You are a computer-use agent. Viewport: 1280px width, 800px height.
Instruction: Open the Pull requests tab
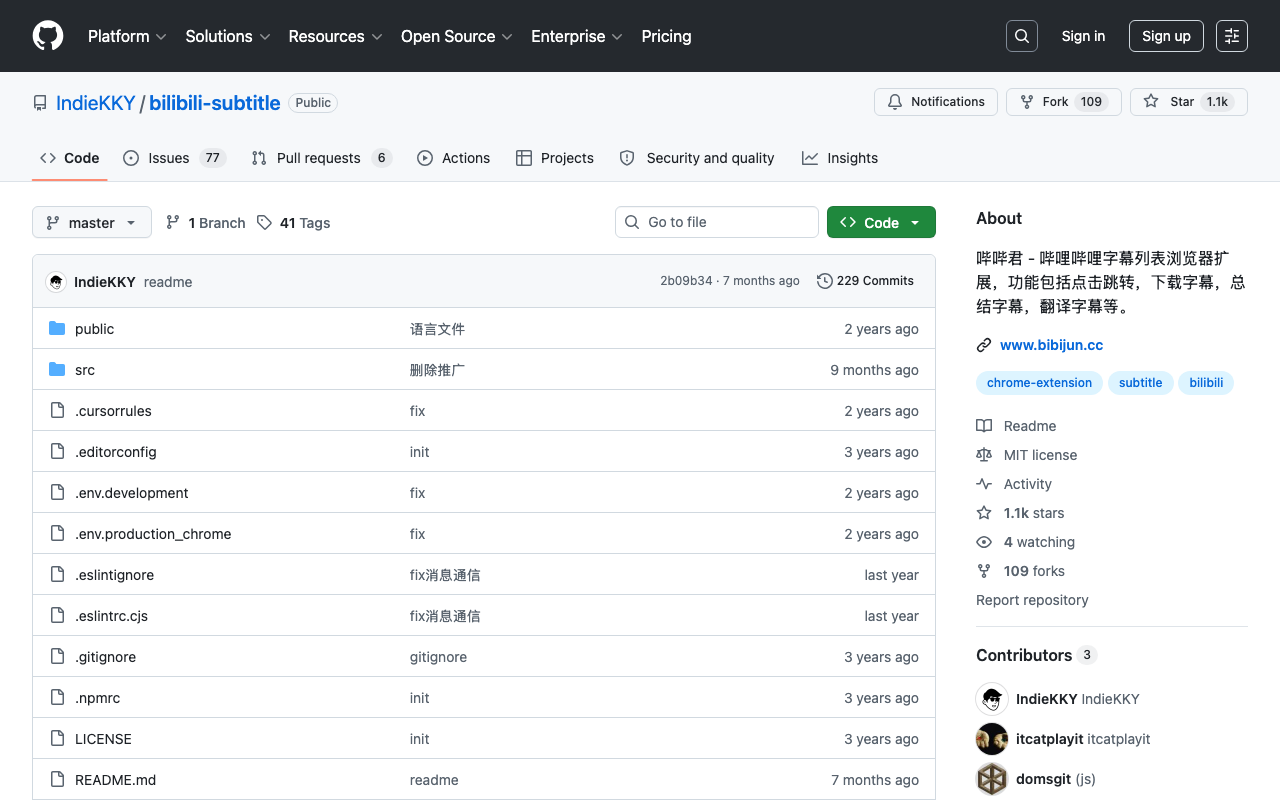point(322,158)
